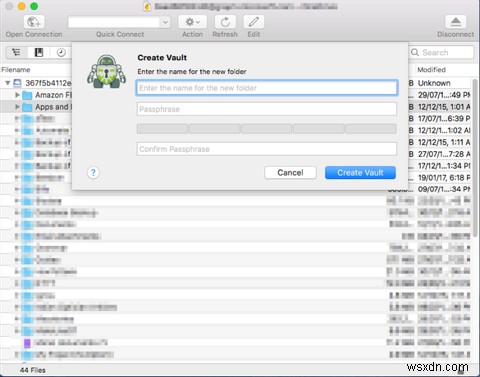The image size is (480, 377).
Task: Confirm with the Create Vault button
Action: [360, 173]
